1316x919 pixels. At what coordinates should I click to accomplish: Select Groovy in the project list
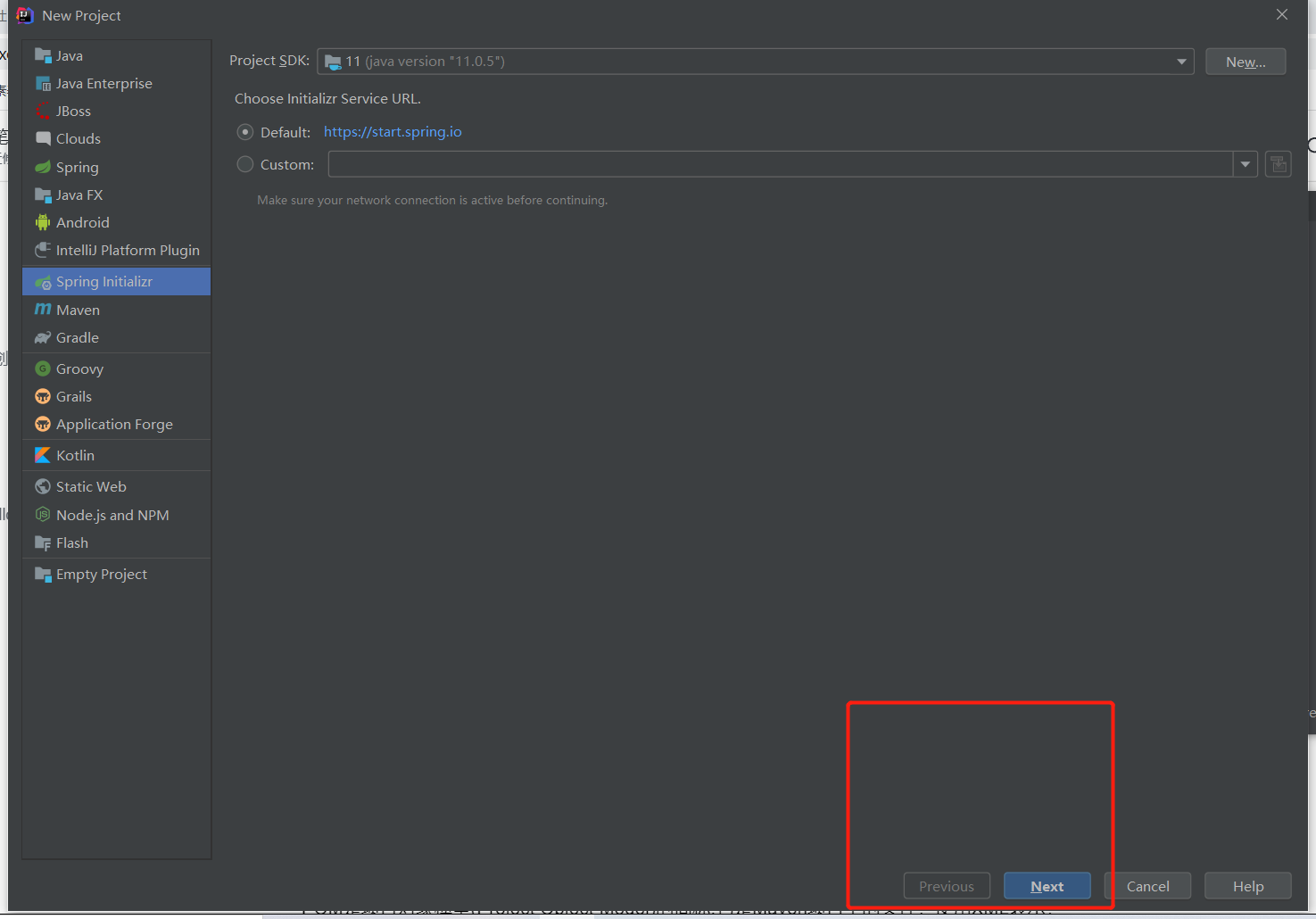click(x=116, y=368)
